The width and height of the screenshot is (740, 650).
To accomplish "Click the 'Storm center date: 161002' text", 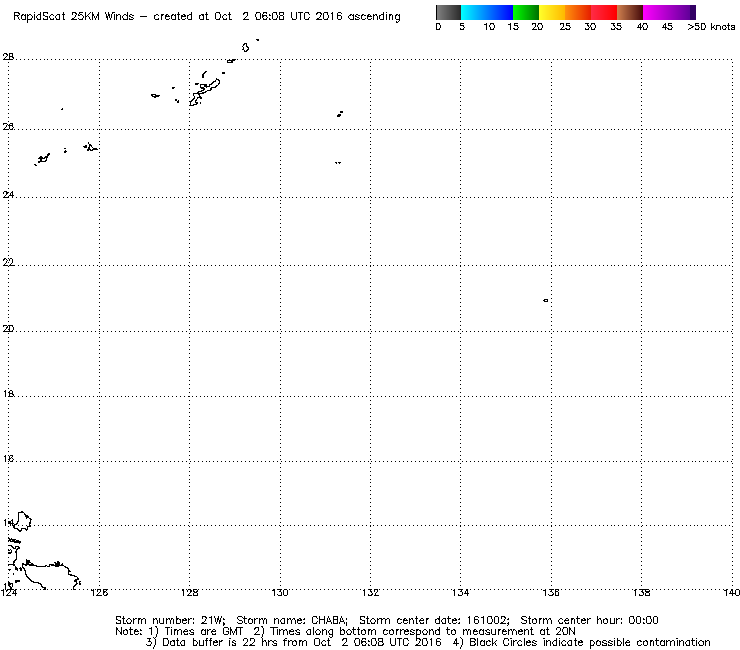I will pyautogui.click(x=434, y=620).
